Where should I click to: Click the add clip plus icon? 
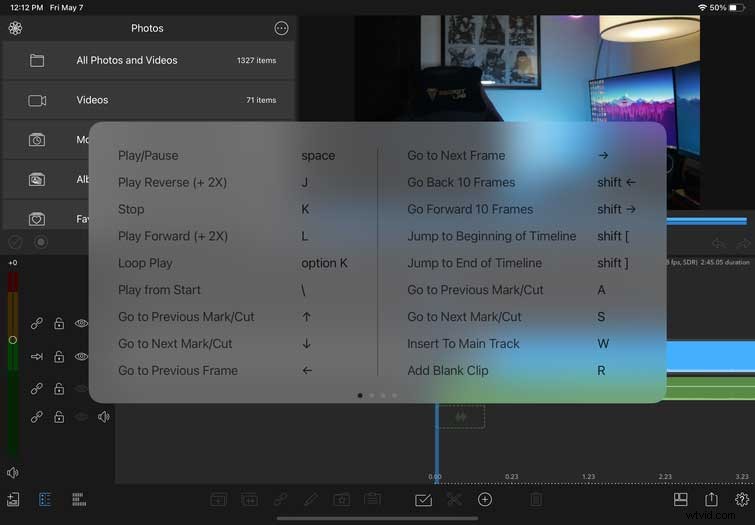click(x=485, y=499)
